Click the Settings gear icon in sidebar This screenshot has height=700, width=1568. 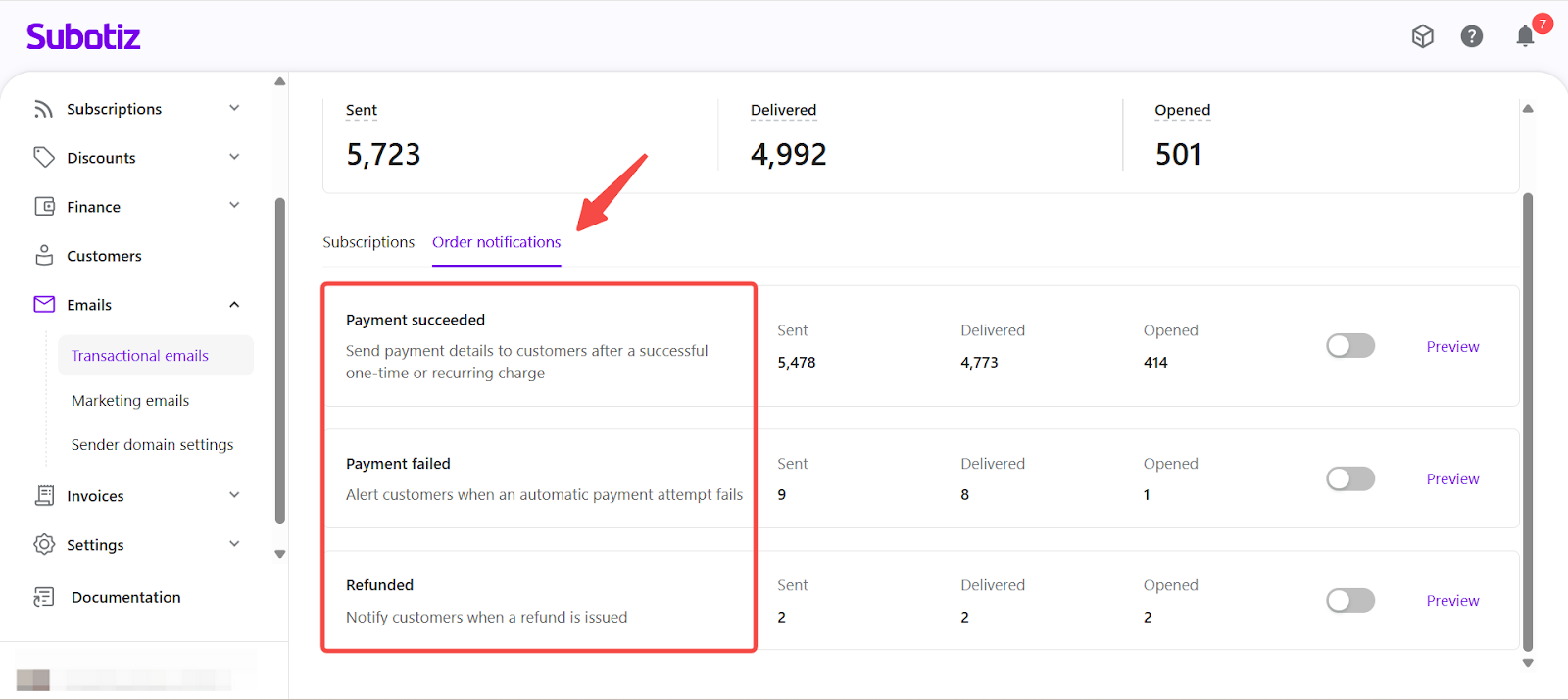tap(44, 544)
